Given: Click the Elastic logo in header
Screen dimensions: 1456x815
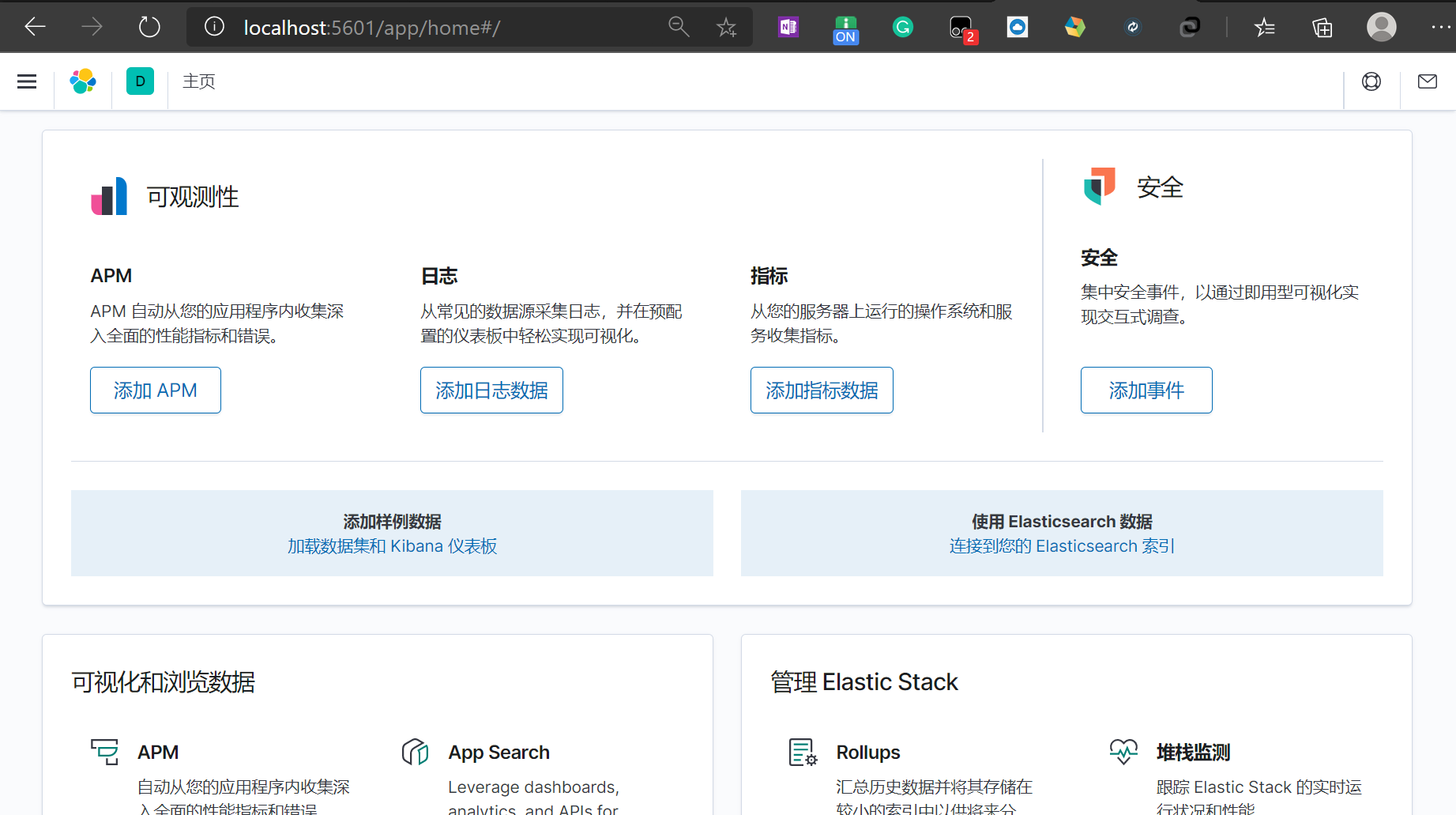Looking at the screenshot, I should tap(83, 81).
